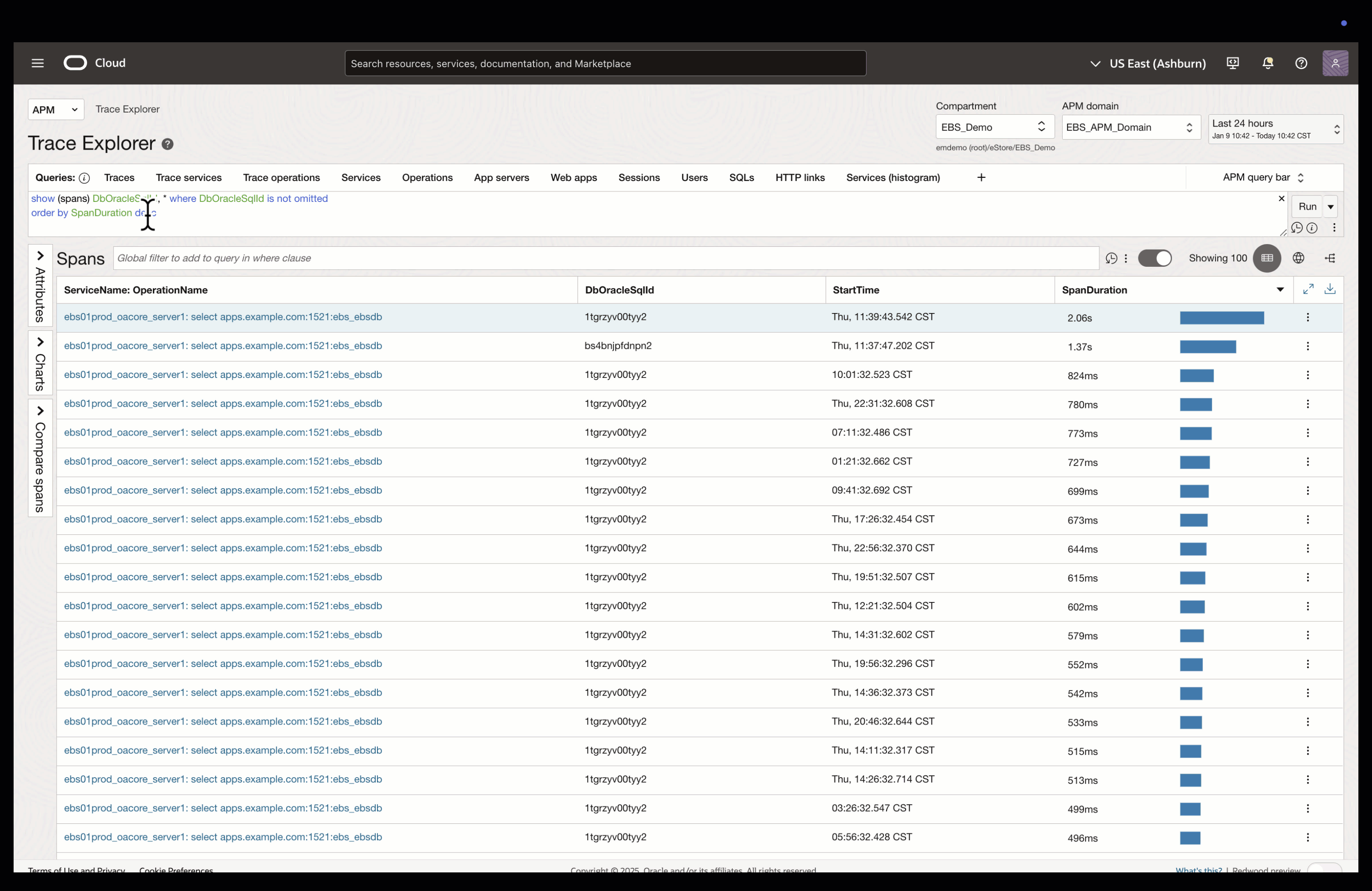The image size is (1372, 891).
Task: Switch to table view for spans
Action: pyautogui.click(x=1266, y=258)
